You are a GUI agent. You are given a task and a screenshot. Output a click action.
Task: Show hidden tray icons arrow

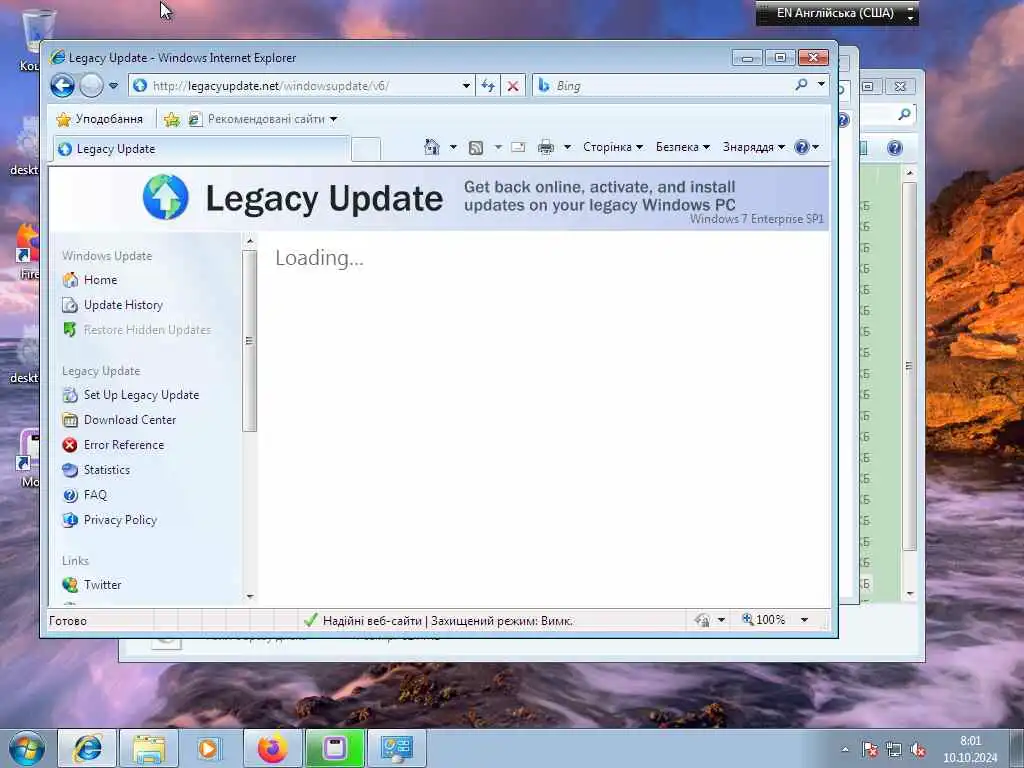845,750
